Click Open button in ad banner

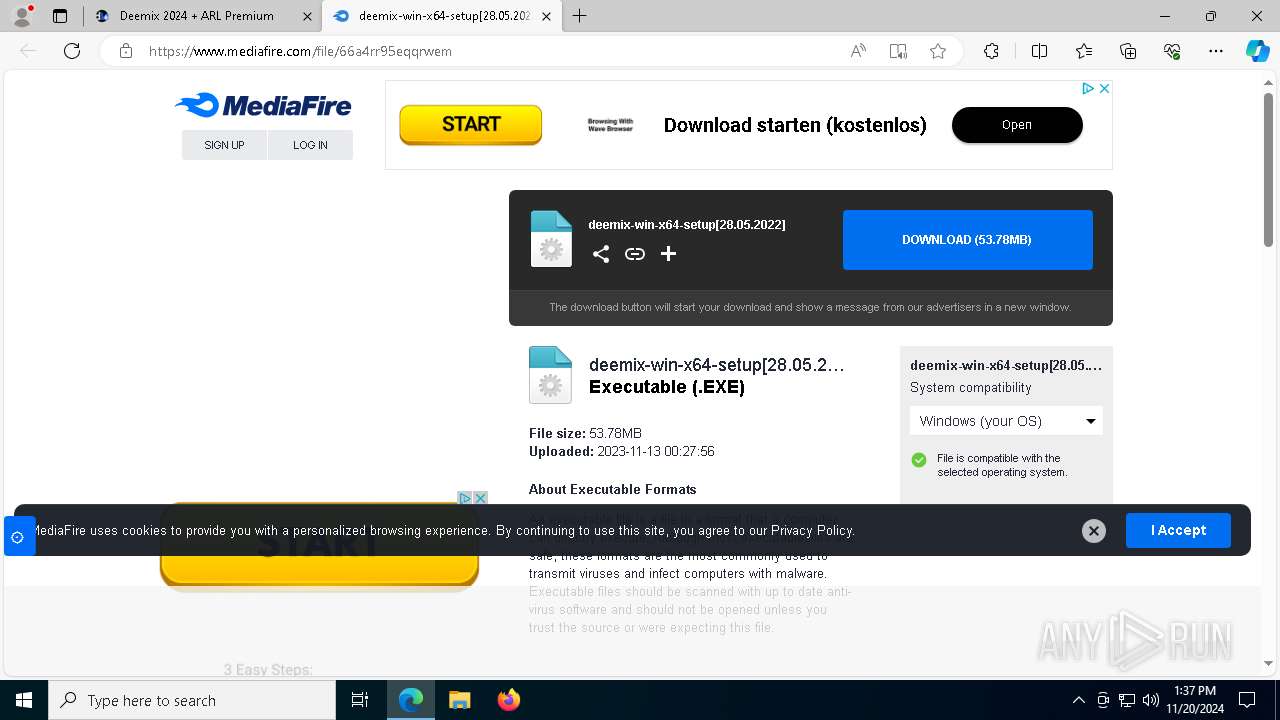pos(1017,125)
